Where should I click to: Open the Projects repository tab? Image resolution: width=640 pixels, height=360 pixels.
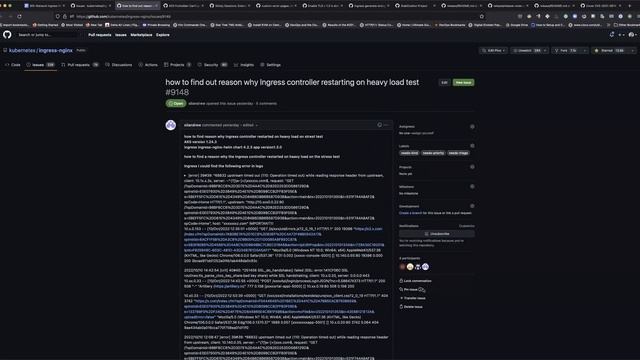pyautogui.click(x=178, y=65)
